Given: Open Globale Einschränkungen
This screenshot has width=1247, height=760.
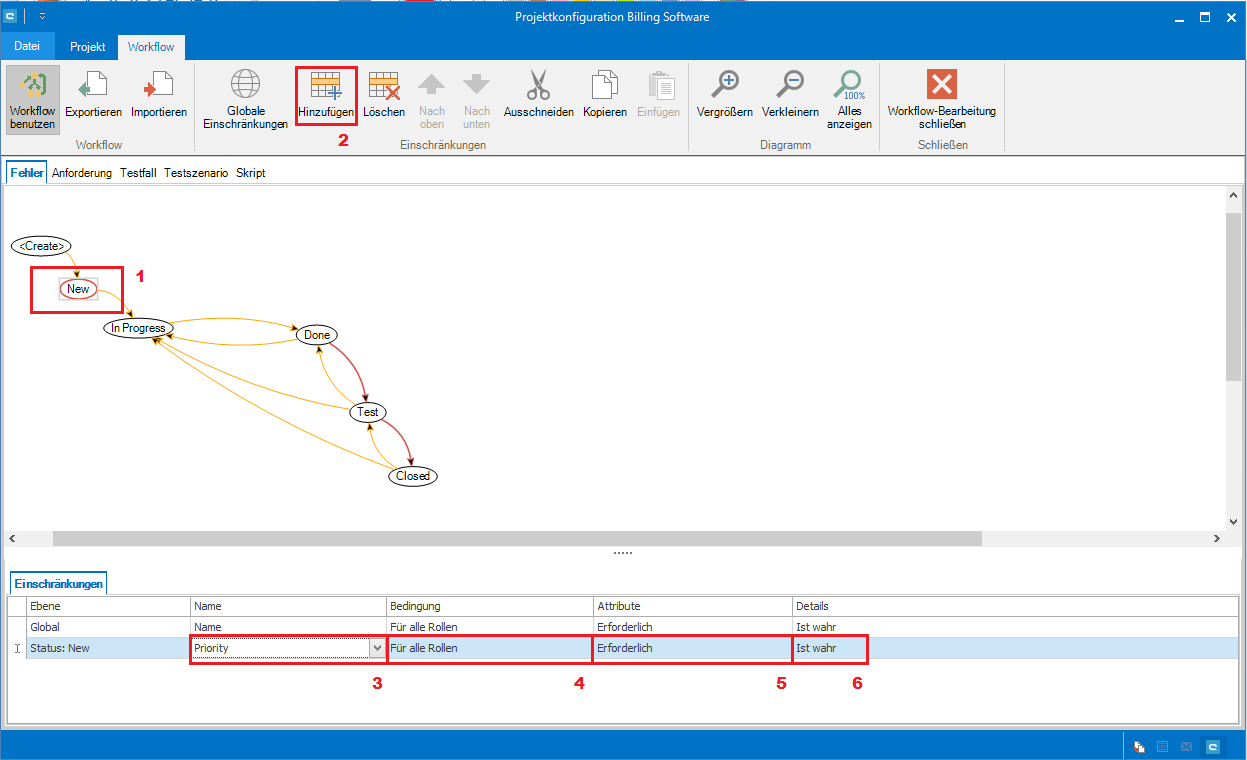Looking at the screenshot, I should tap(245, 88).
